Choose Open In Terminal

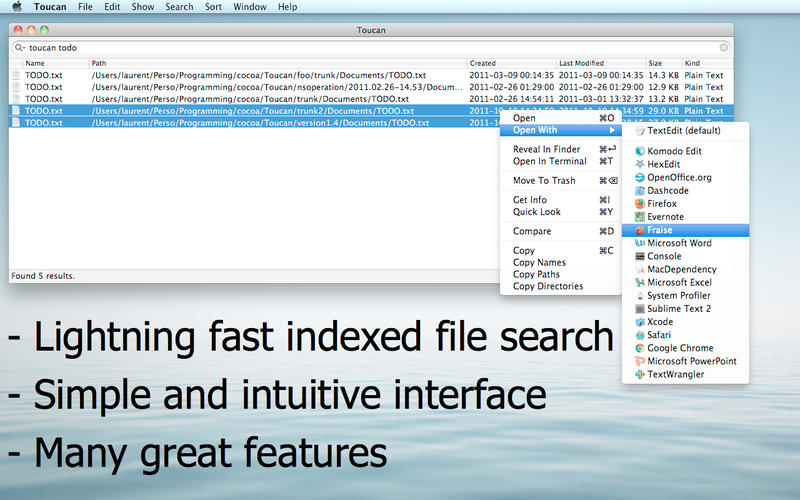pyautogui.click(x=560, y=161)
